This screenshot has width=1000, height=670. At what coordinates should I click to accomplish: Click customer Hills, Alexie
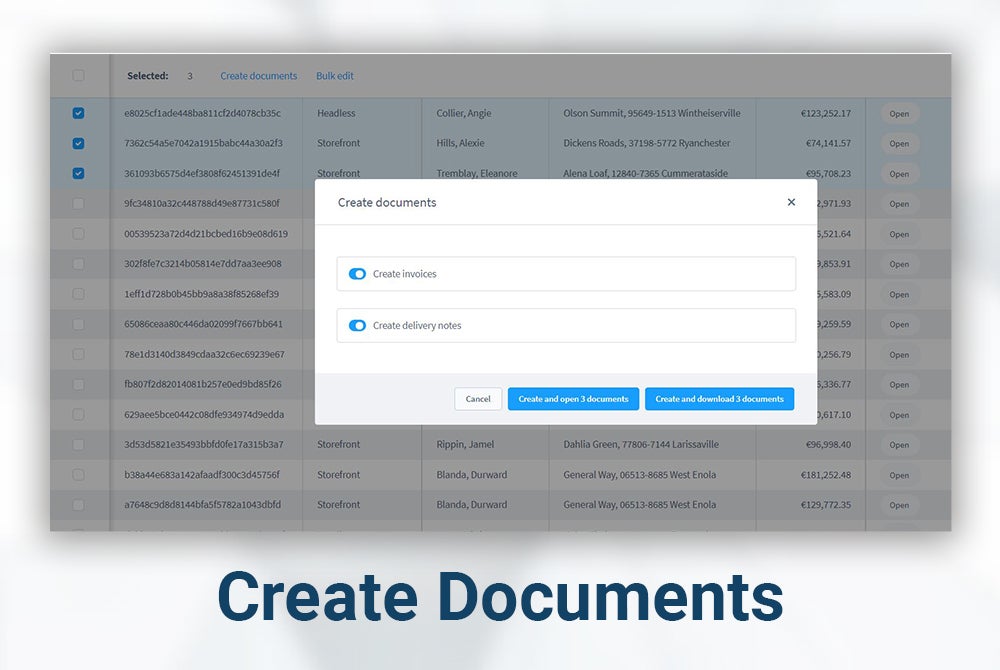tap(460, 143)
